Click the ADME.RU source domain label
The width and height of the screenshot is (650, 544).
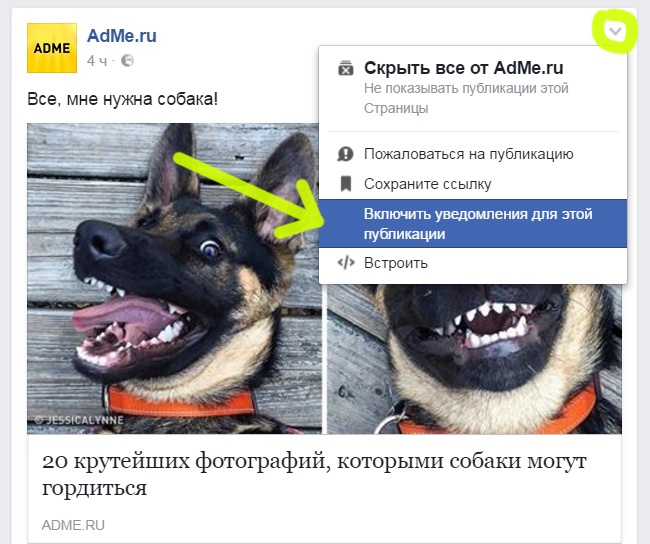(x=73, y=525)
